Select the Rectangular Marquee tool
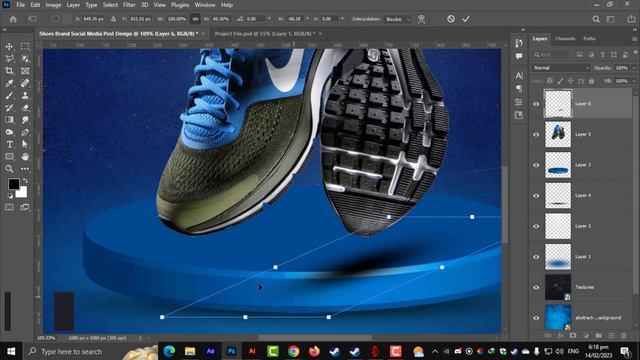This screenshot has width=640, height=360. (25, 47)
